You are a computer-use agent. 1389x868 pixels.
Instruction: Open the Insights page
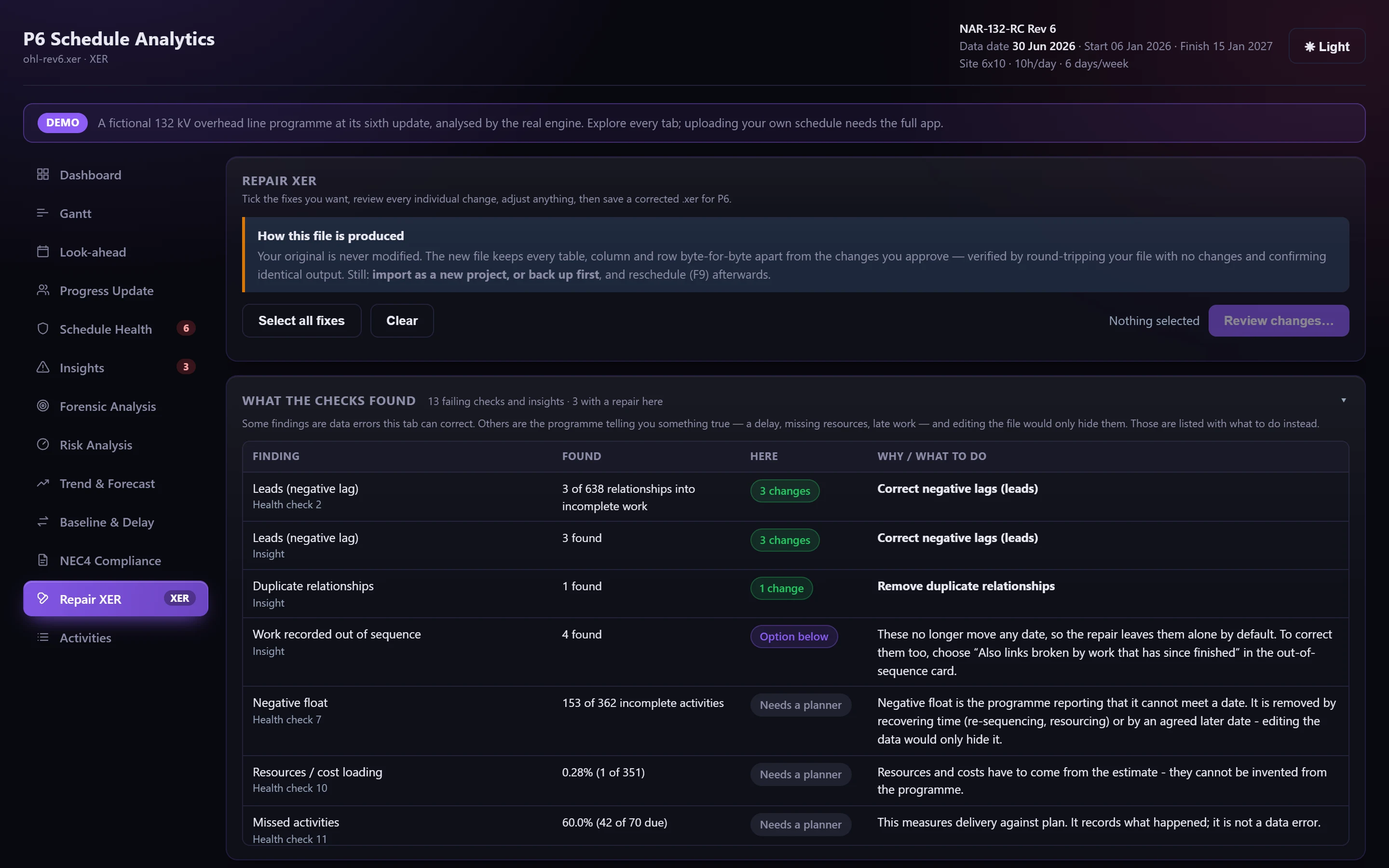115,367
